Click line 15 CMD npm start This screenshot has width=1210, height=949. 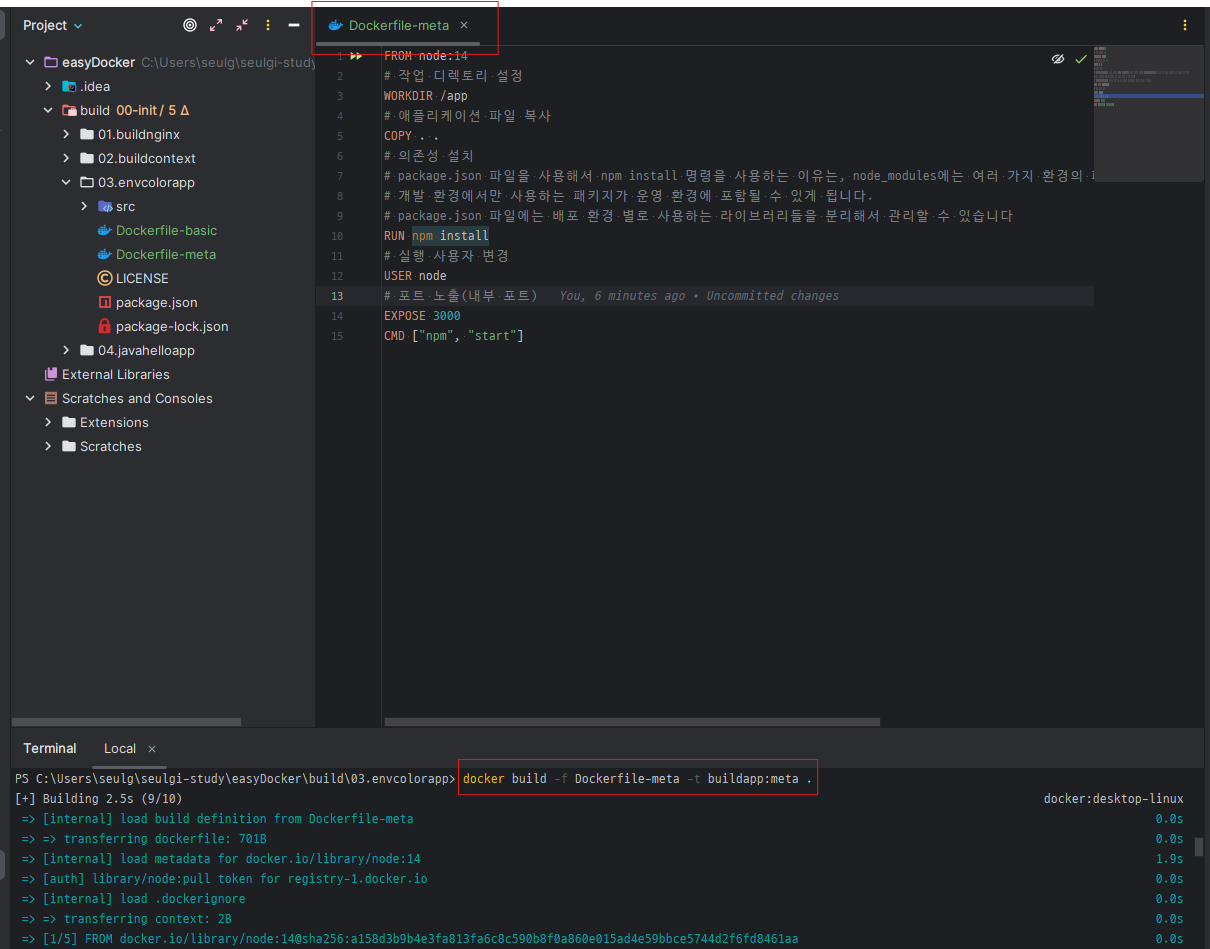(x=454, y=336)
